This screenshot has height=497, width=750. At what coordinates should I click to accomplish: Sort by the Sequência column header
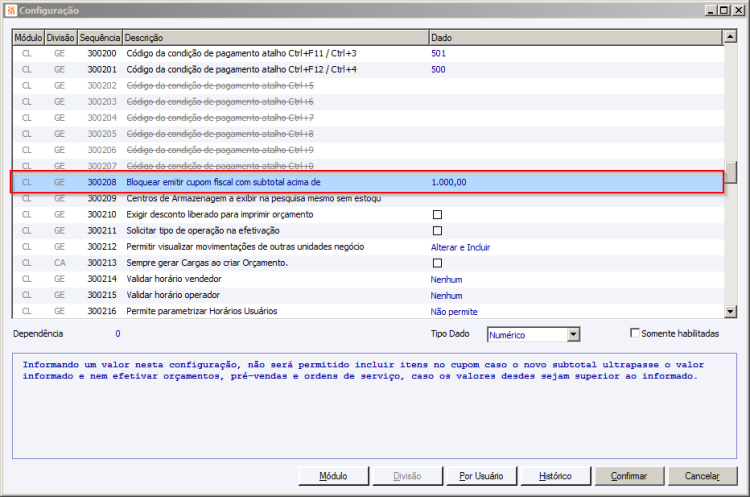99,37
